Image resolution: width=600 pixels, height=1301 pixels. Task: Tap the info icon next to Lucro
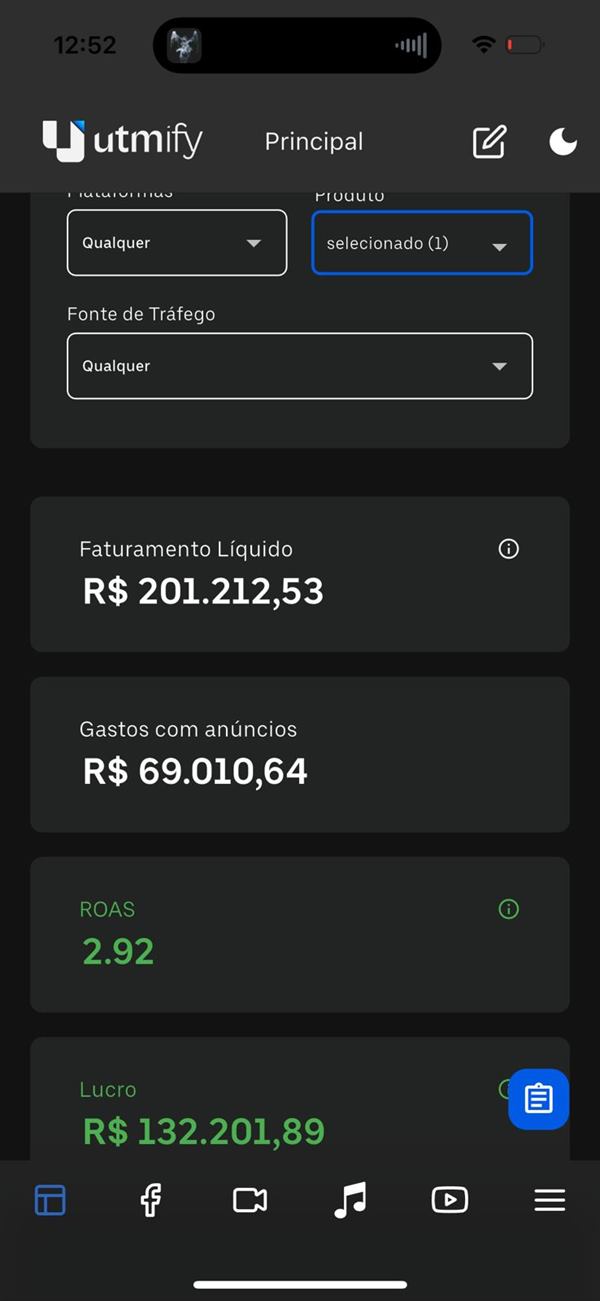point(508,1089)
